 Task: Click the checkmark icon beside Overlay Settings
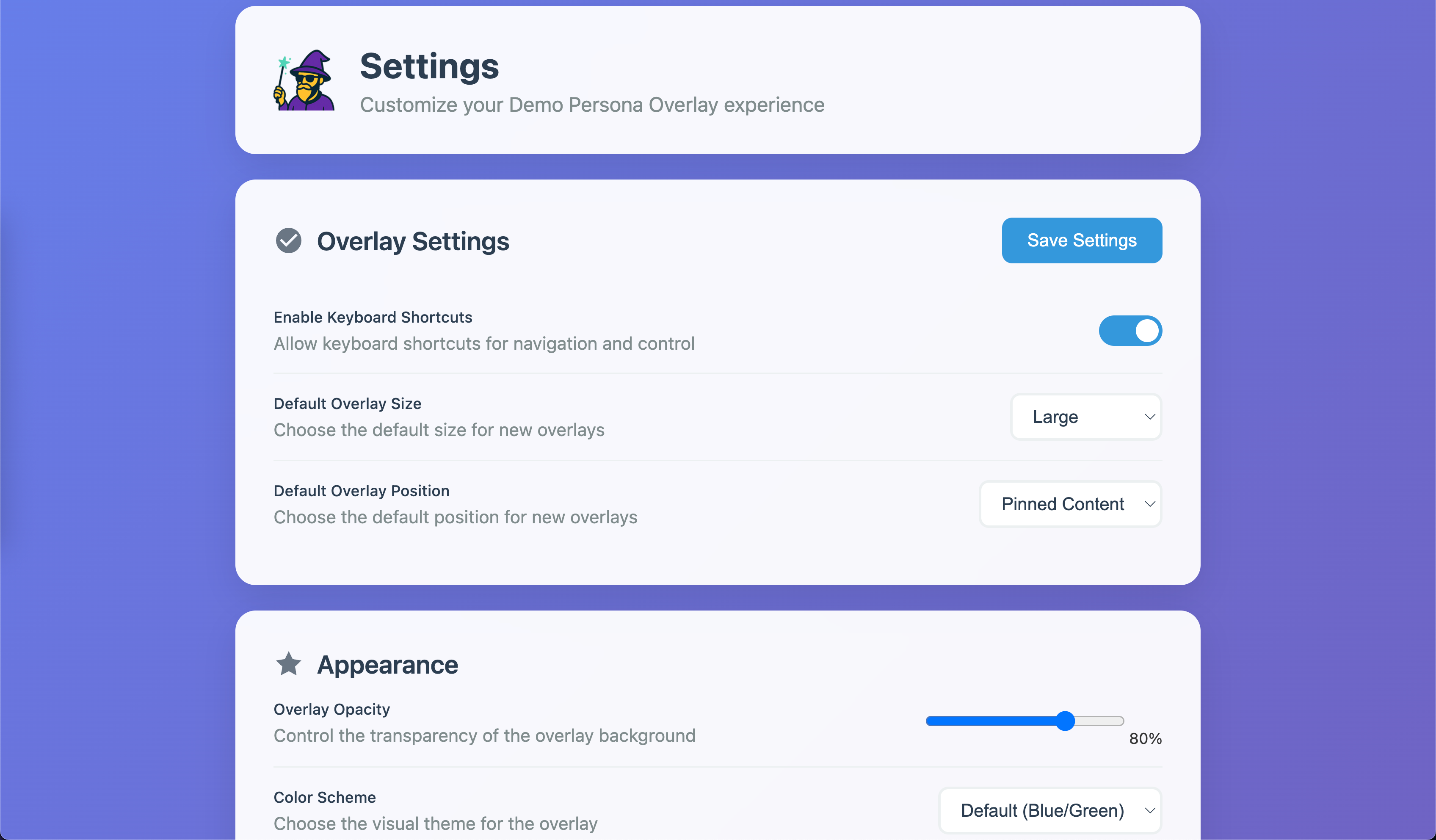coord(288,240)
